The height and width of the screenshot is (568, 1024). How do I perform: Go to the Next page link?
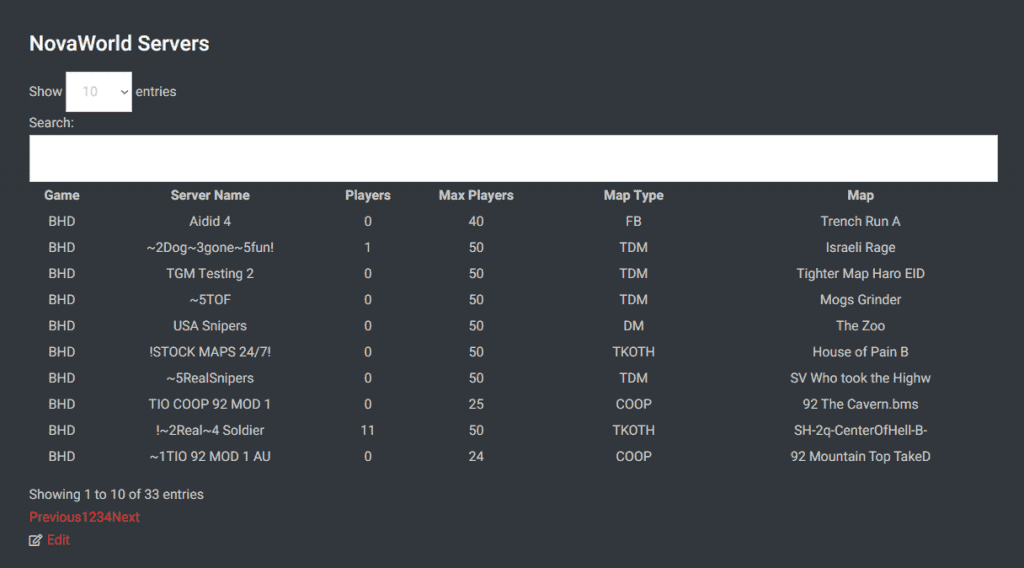point(125,517)
